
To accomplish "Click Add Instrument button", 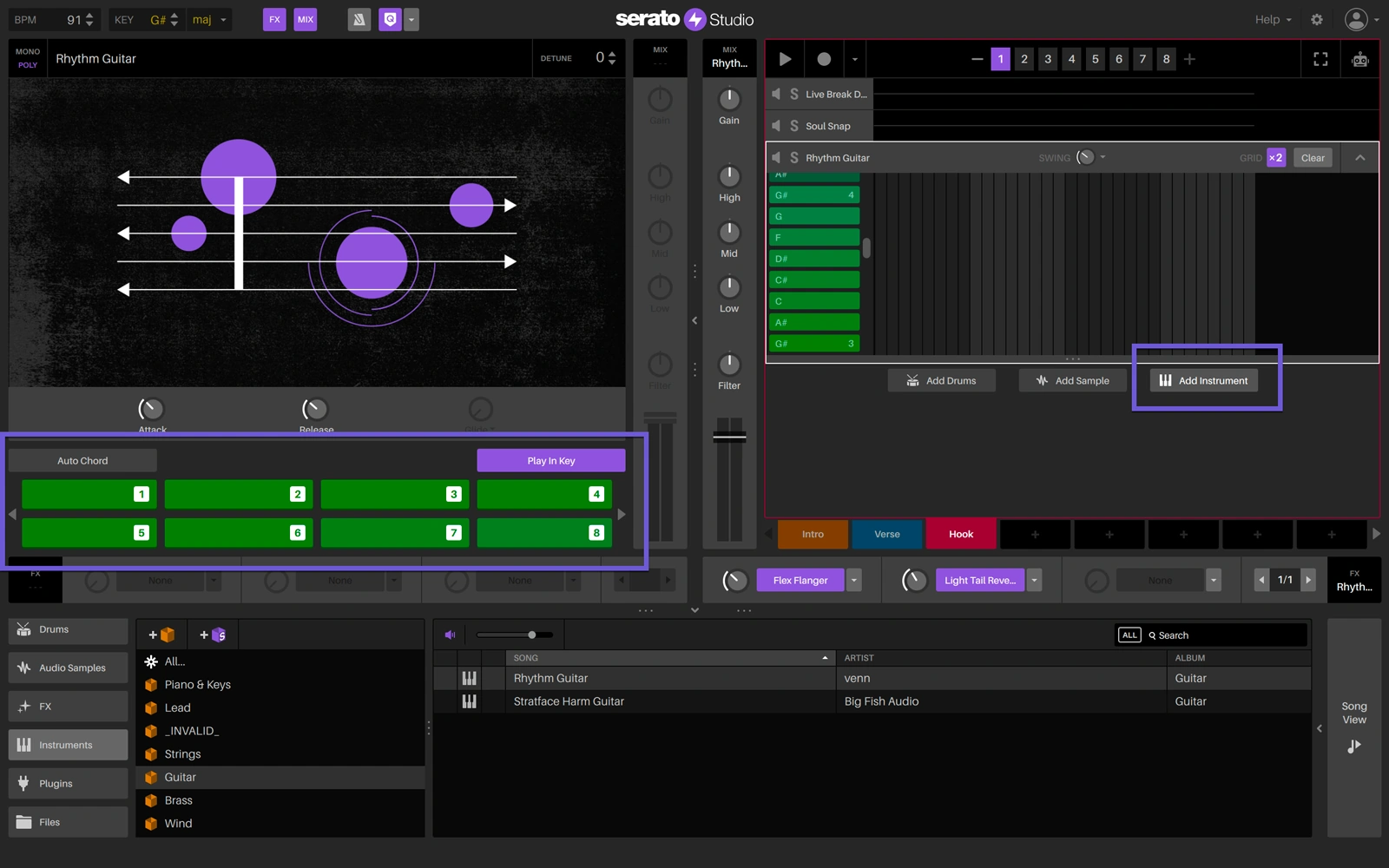I will point(1204,380).
